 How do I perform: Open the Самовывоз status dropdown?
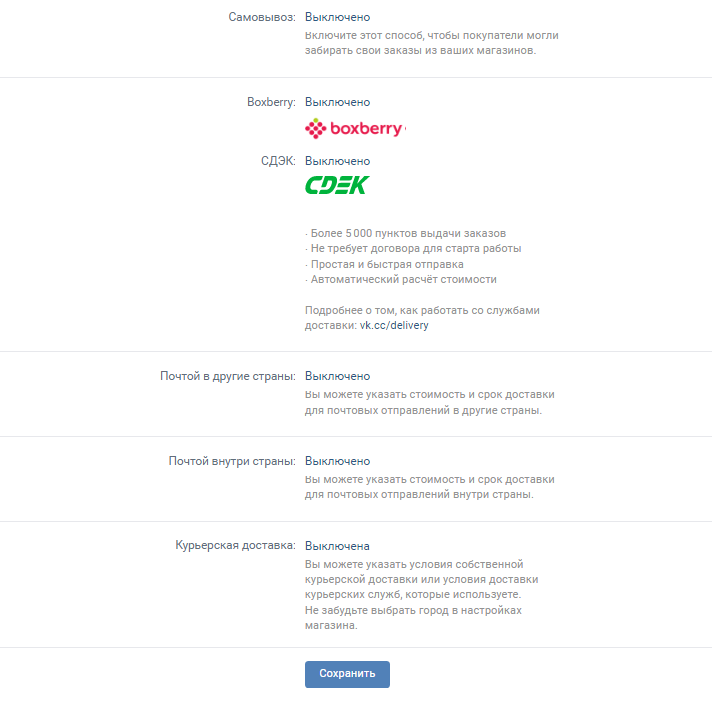(x=337, y=17)
